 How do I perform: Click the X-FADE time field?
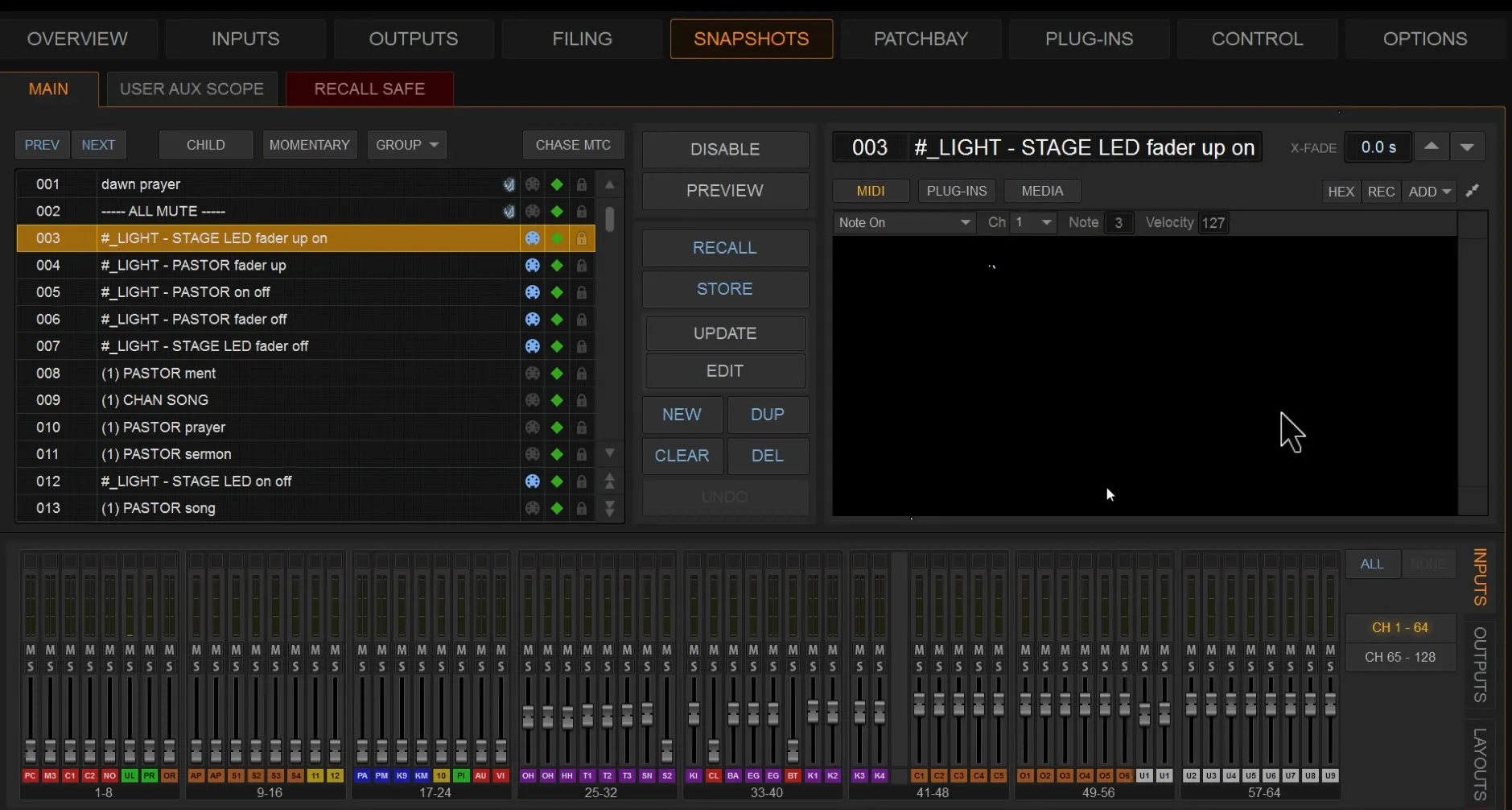pyautogui.click(x=1378, y=147)
